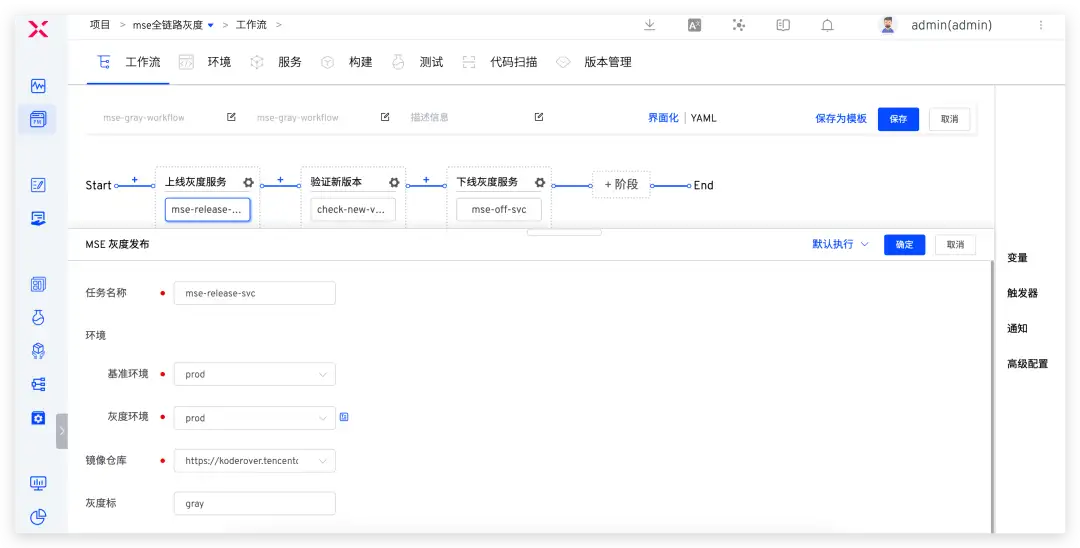The image size is (1080, 548).
Task: Open settings gear for 验证新版本 stage
Action: tap(394, 182)
